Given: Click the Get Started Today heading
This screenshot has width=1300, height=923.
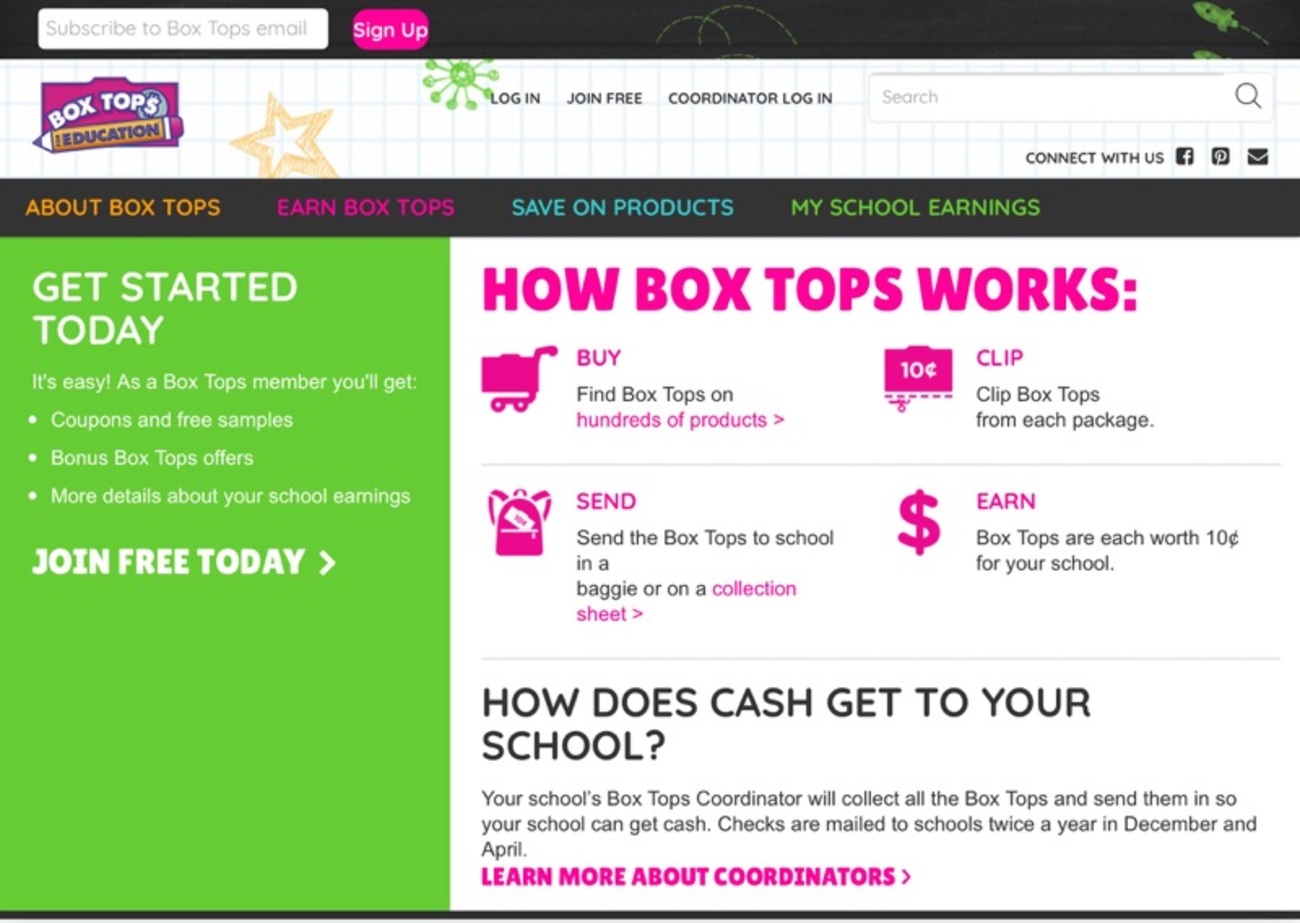Looking at the screenshot, I should [x=165, y=308].
